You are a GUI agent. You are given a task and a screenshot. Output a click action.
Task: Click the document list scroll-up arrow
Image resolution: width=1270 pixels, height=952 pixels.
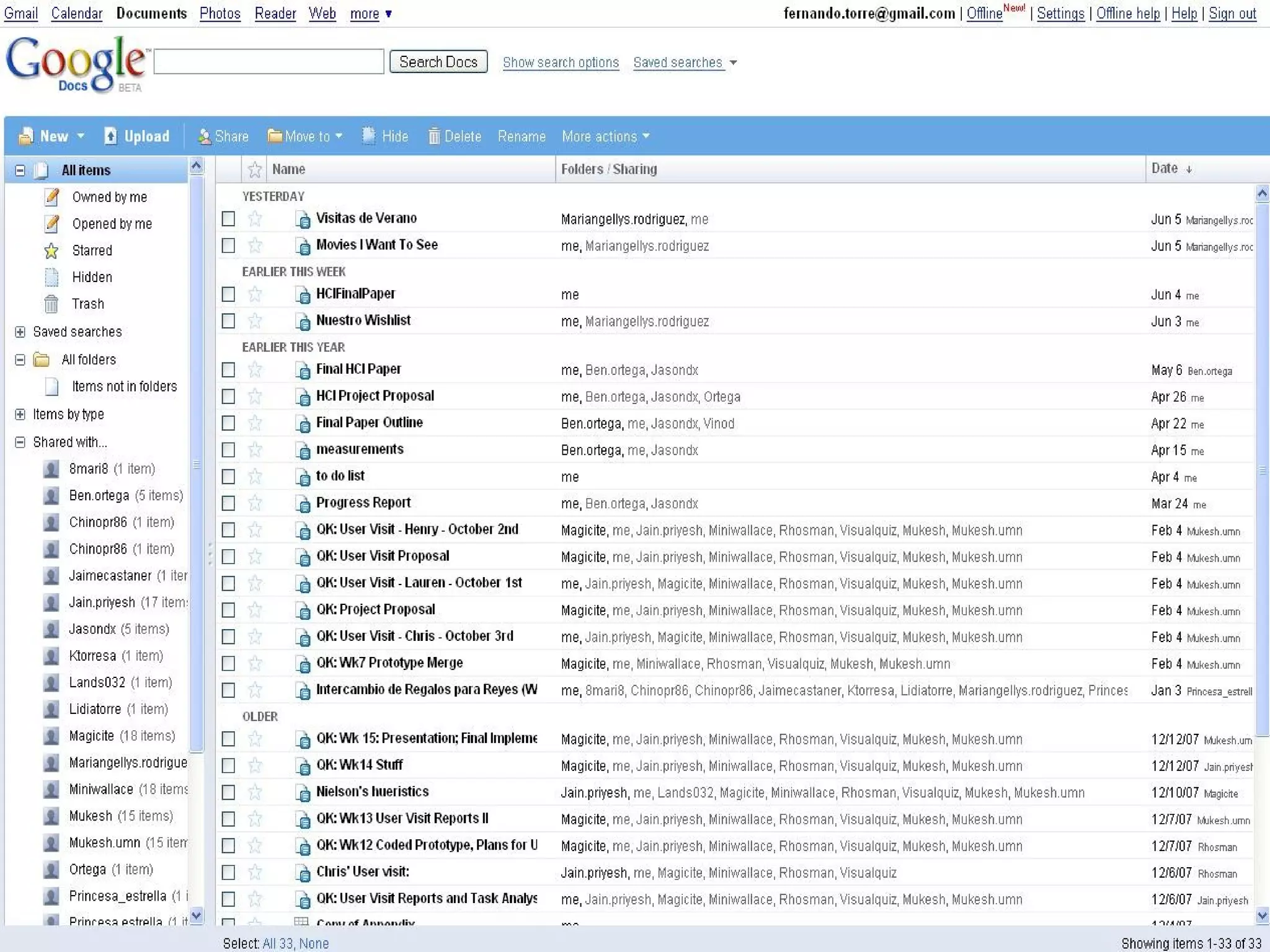tap(1263, 194)
